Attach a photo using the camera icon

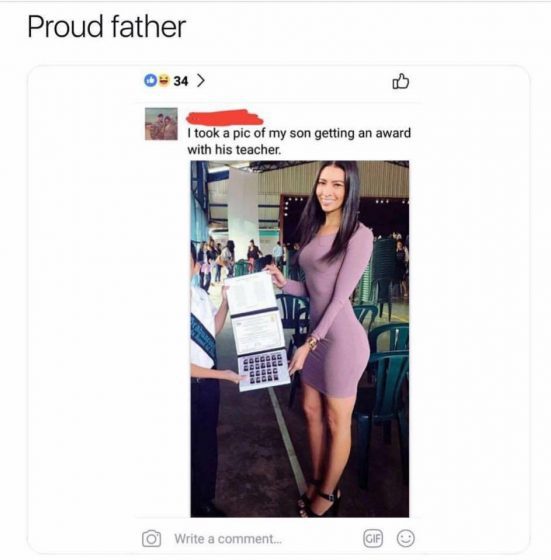151,538
